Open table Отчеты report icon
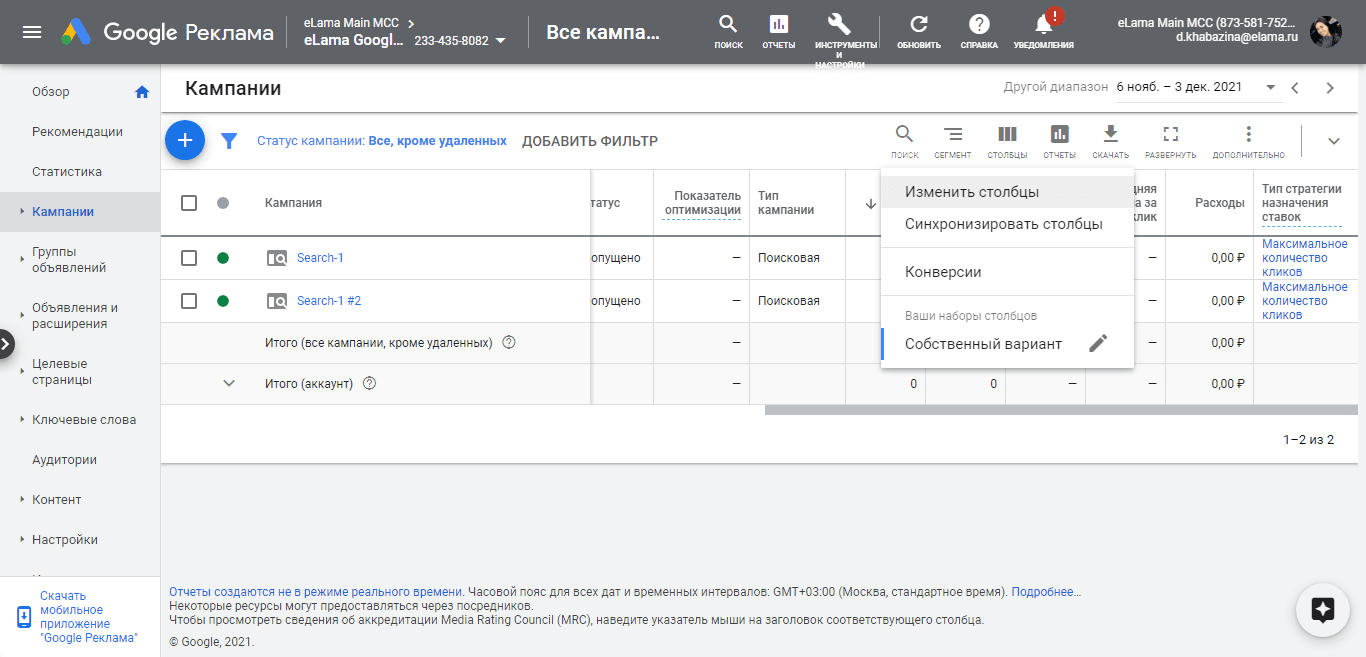Viewport: 1366px width, 657px height. click(x=1059, y=141)
